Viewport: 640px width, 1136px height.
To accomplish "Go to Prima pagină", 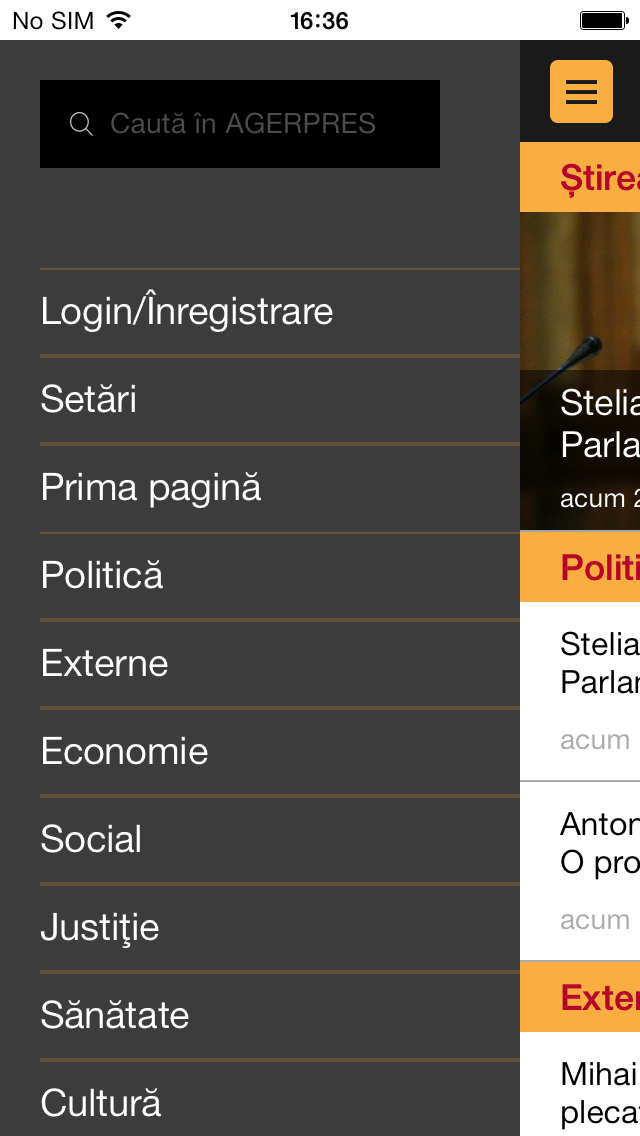I will click(280, 488).
